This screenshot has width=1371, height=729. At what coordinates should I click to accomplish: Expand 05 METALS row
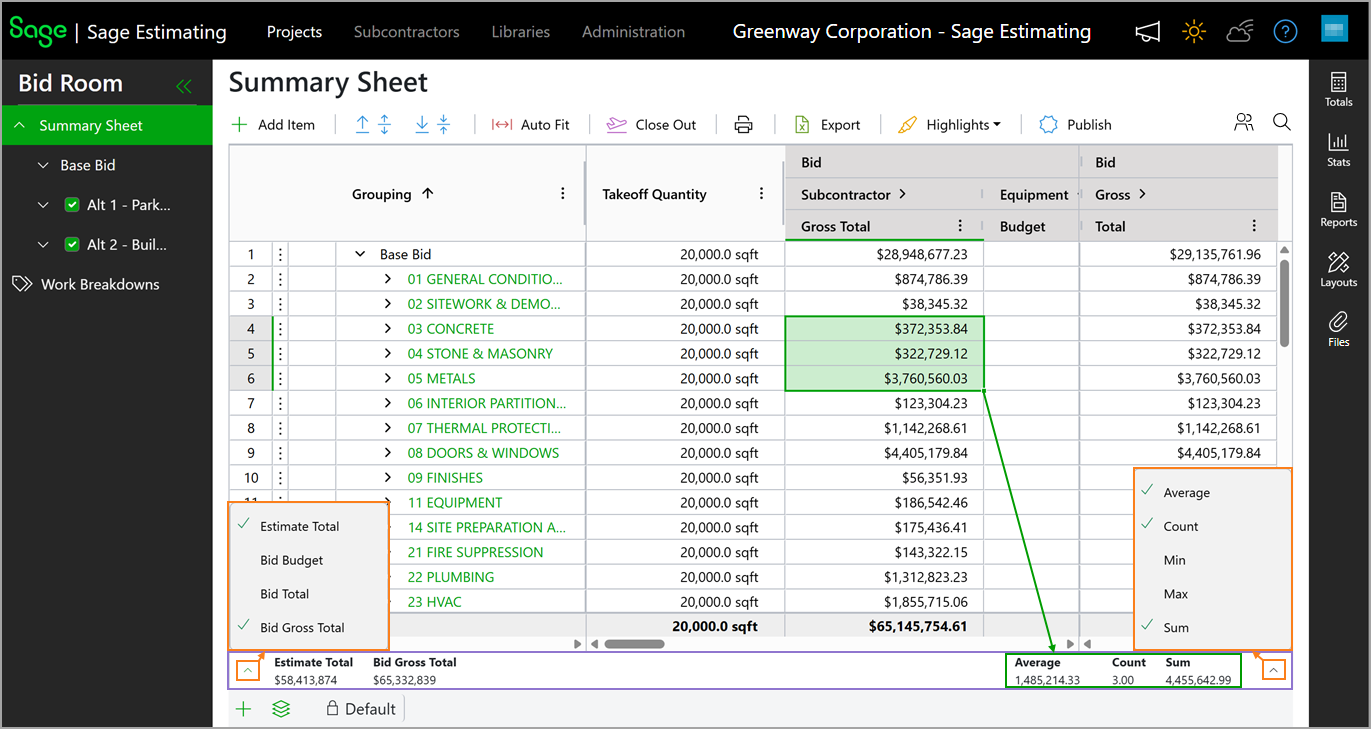pyautogui.click(x=388, y=378)
